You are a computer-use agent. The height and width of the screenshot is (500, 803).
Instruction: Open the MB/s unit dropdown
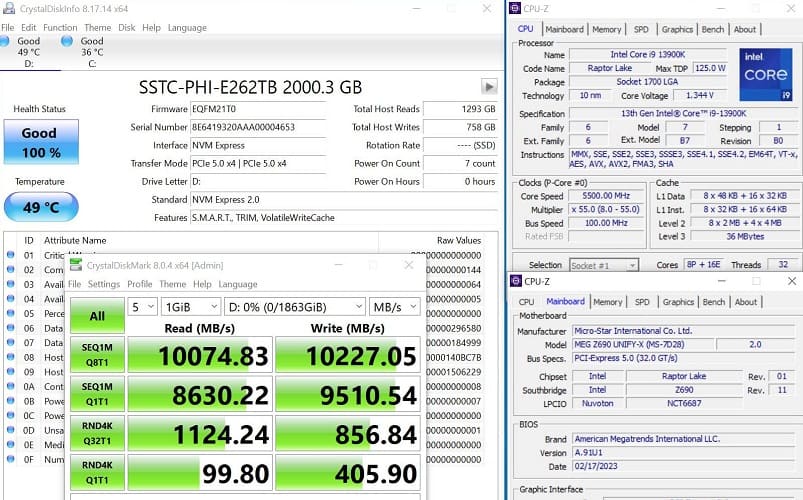393,306
